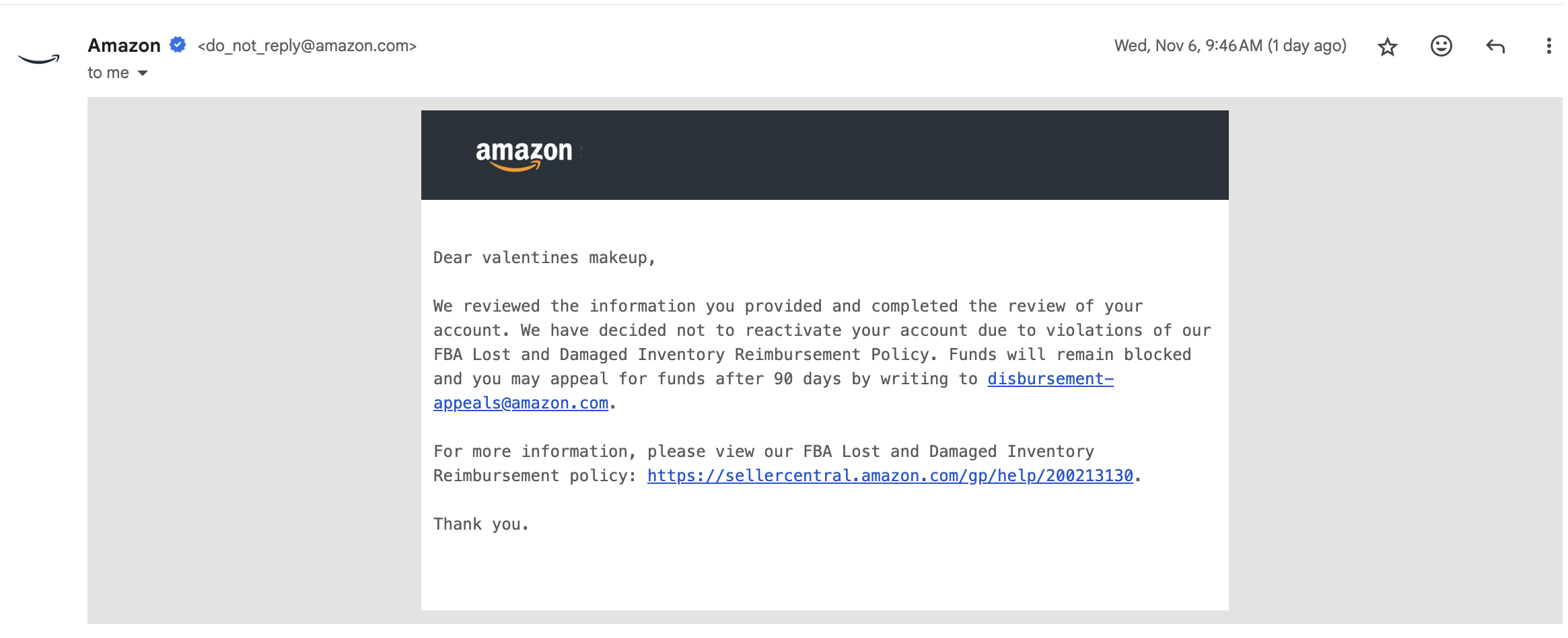The width and height of the screenshot is (1568, 638).
Task: Click the 'disbursement-' email link text
Action: point(1050,379)
